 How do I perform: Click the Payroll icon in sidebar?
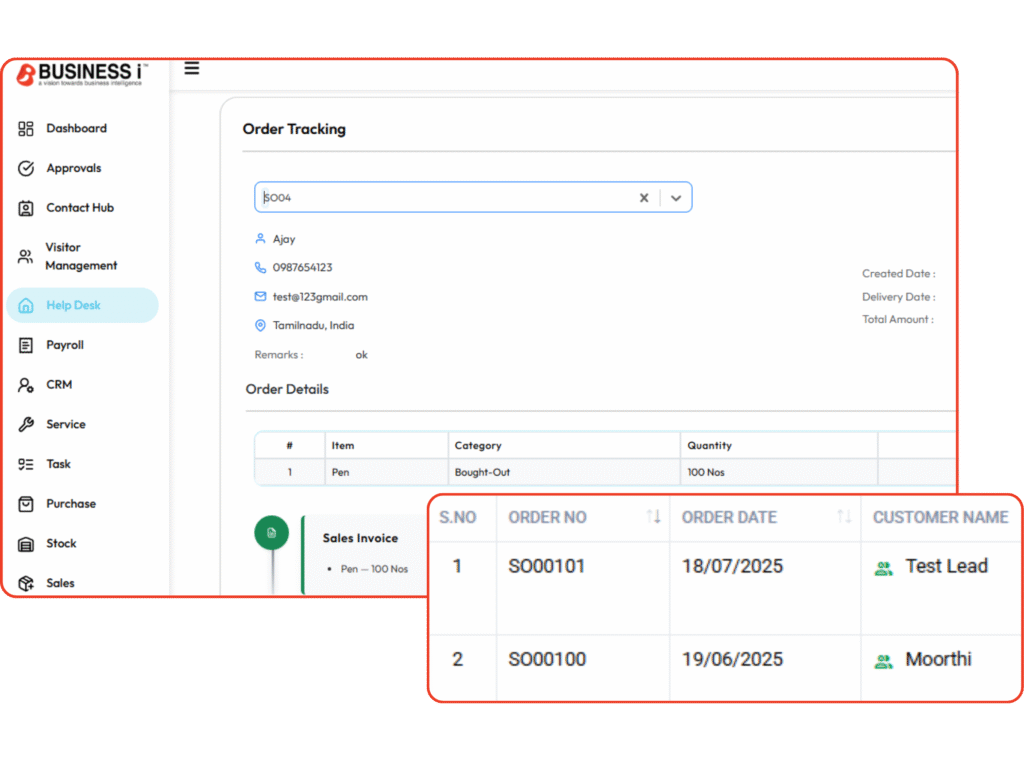[x=26, y=345]
